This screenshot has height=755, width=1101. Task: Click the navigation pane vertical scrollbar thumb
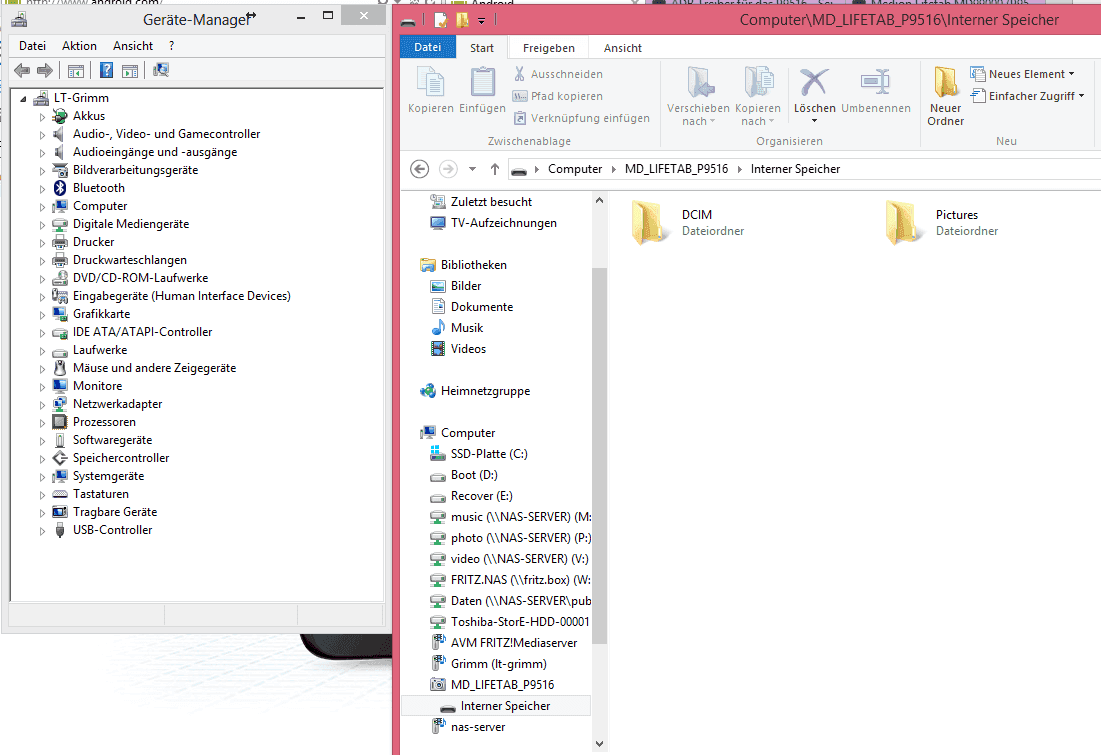pos(599,457)
